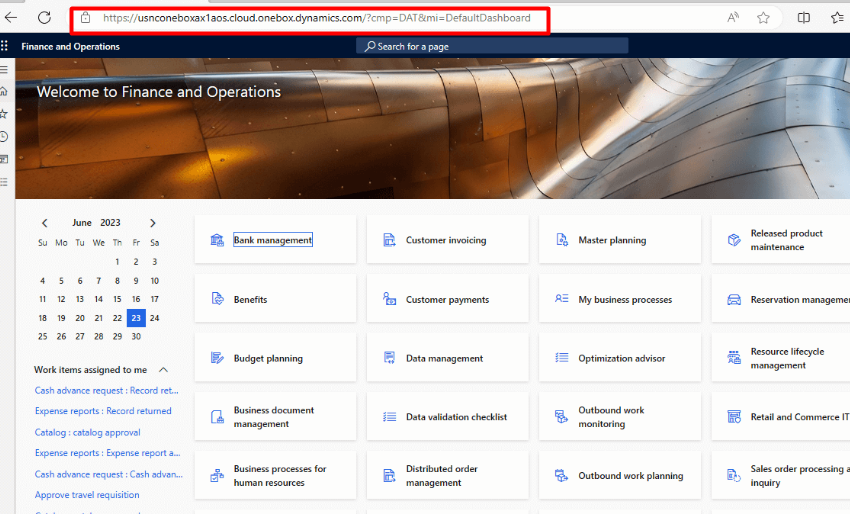Click the Benefits tile icon
The image size is (850, 514).
coord(217,299)
